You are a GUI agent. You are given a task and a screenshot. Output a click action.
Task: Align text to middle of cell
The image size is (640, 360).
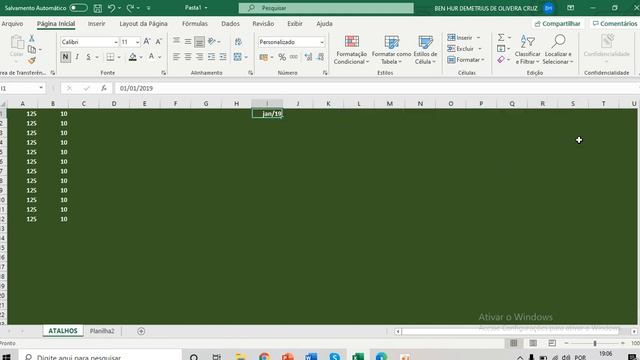coord(188,41)
